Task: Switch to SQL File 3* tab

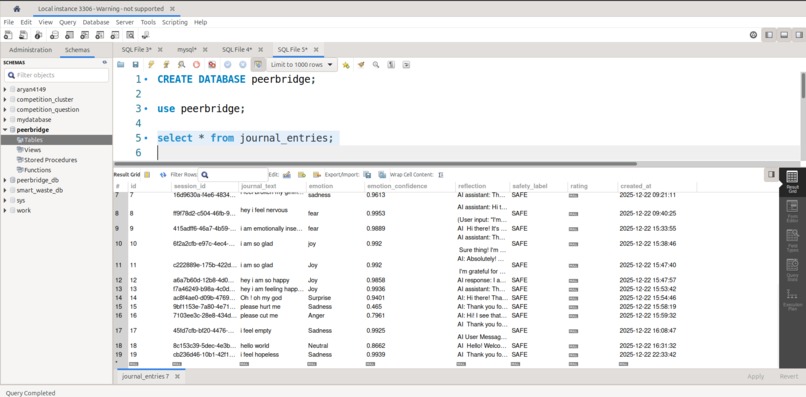Action: [136, 49]
